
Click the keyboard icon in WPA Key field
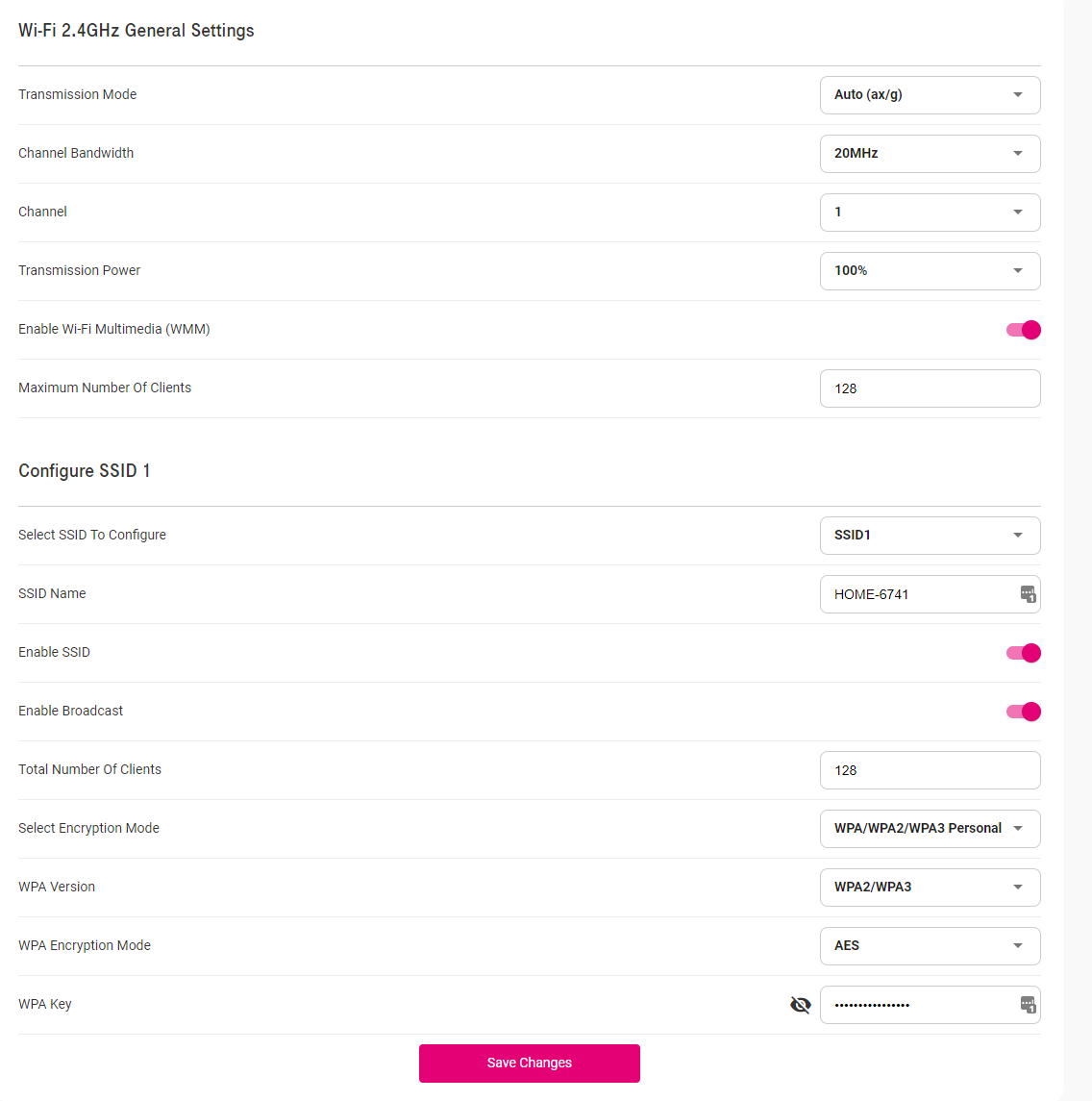(x=1028, y=1005)
